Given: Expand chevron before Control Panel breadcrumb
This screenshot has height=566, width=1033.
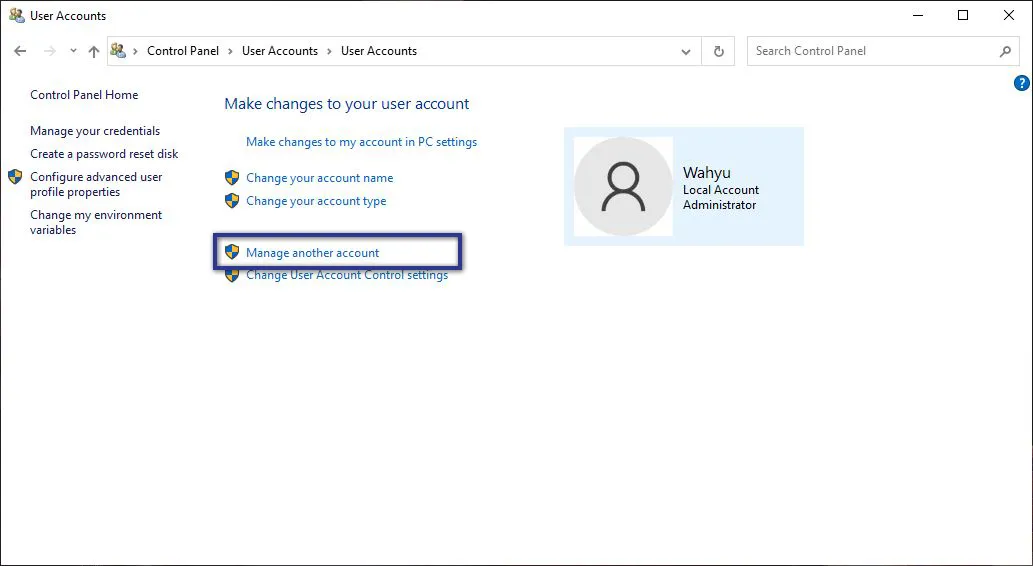Looking at the screenshot, I should click(136, 51).
